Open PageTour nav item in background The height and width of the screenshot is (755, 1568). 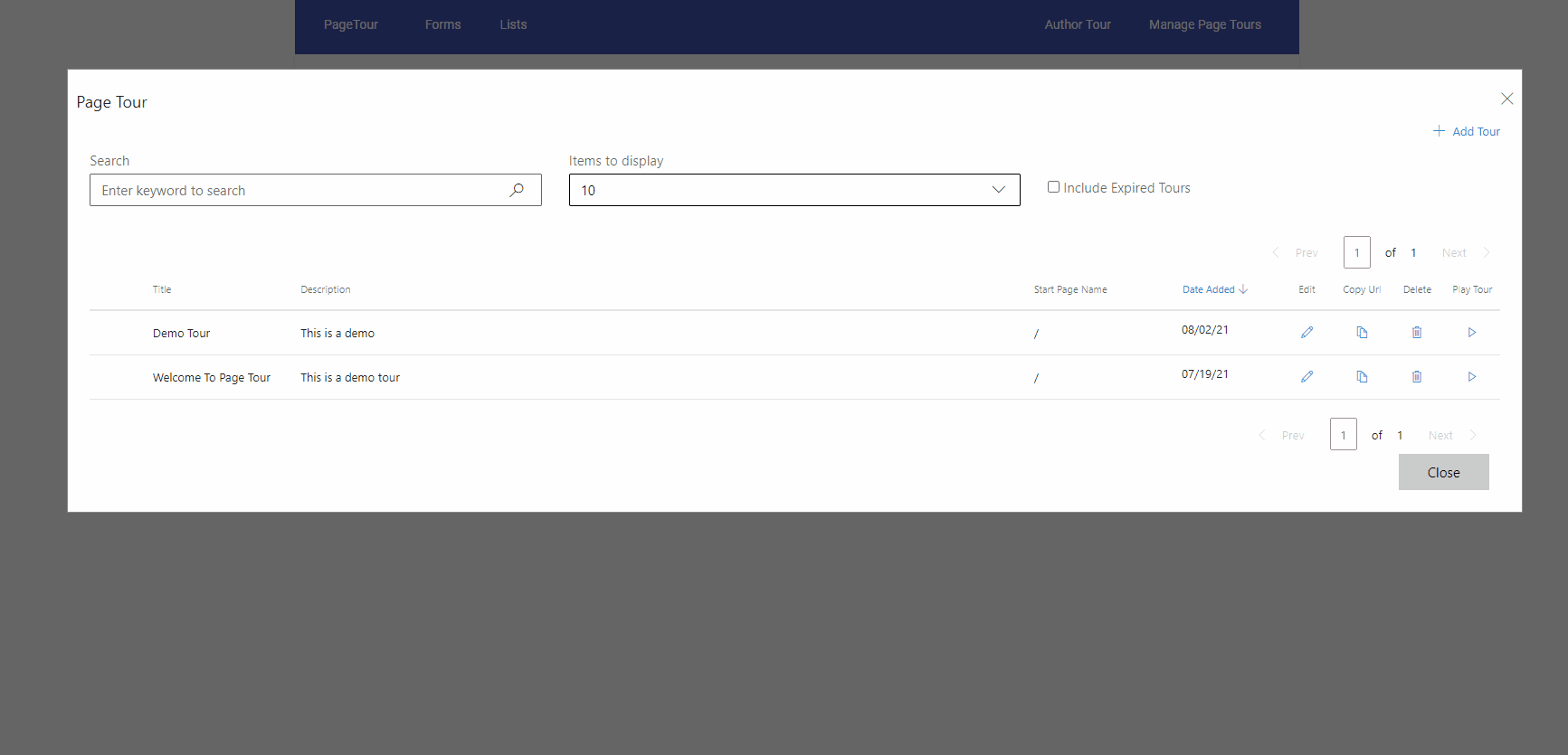point(351,24)
